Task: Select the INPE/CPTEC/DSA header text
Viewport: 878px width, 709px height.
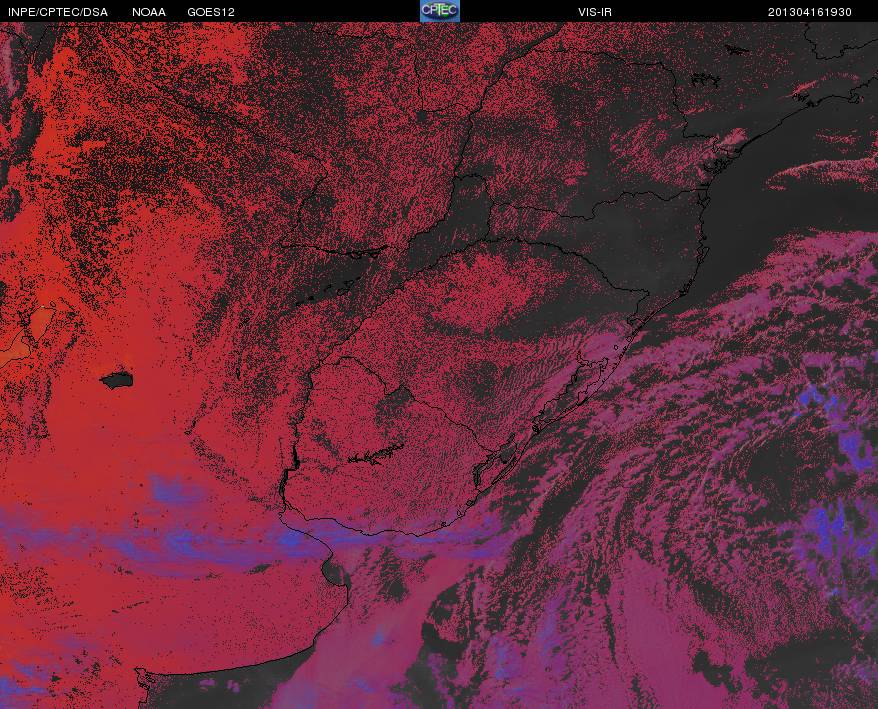Action: 58,12
